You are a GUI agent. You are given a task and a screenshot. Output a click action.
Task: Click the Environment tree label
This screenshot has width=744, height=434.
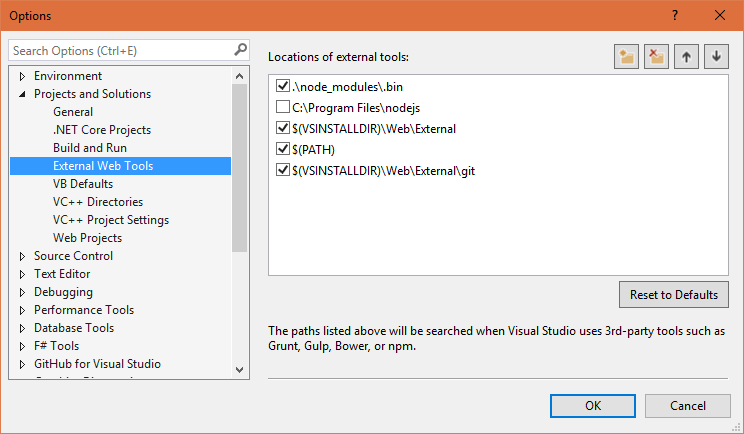68,76
